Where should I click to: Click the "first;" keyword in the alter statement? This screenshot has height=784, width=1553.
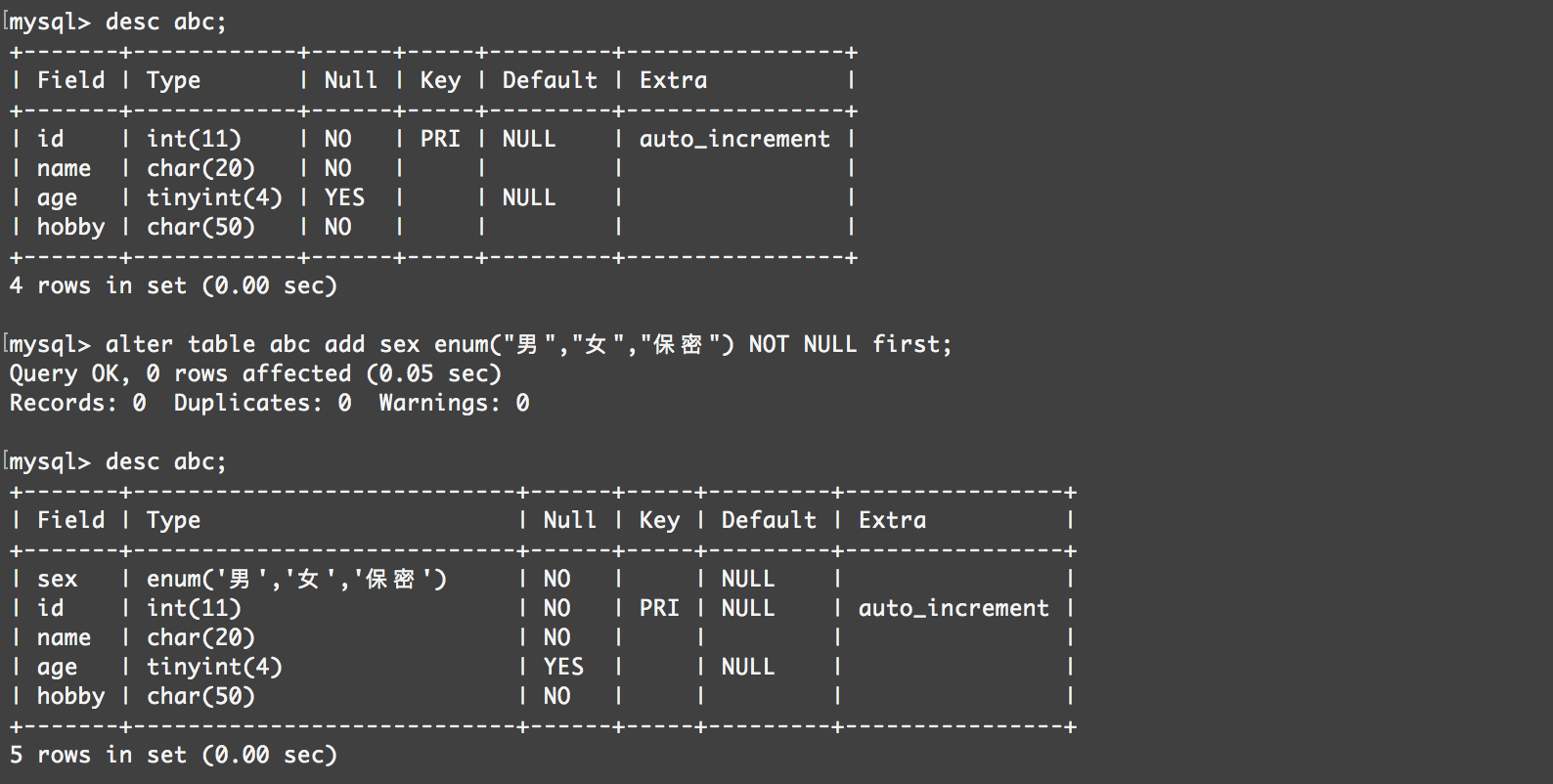pos(911,344)
